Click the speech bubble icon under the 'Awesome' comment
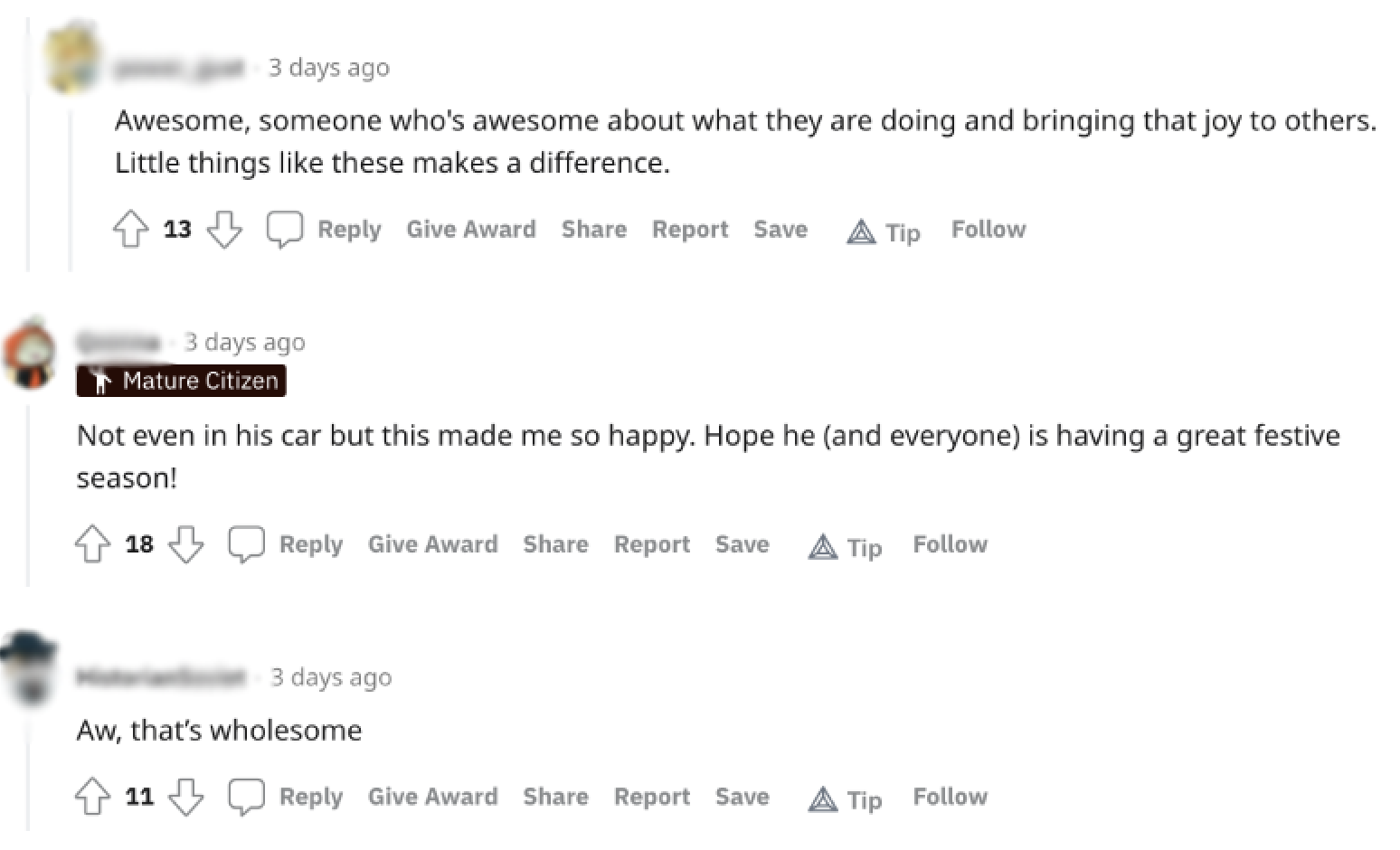The width and height of the screenshot is (1400, 850). pyautogui.click(x=285, y=230)
